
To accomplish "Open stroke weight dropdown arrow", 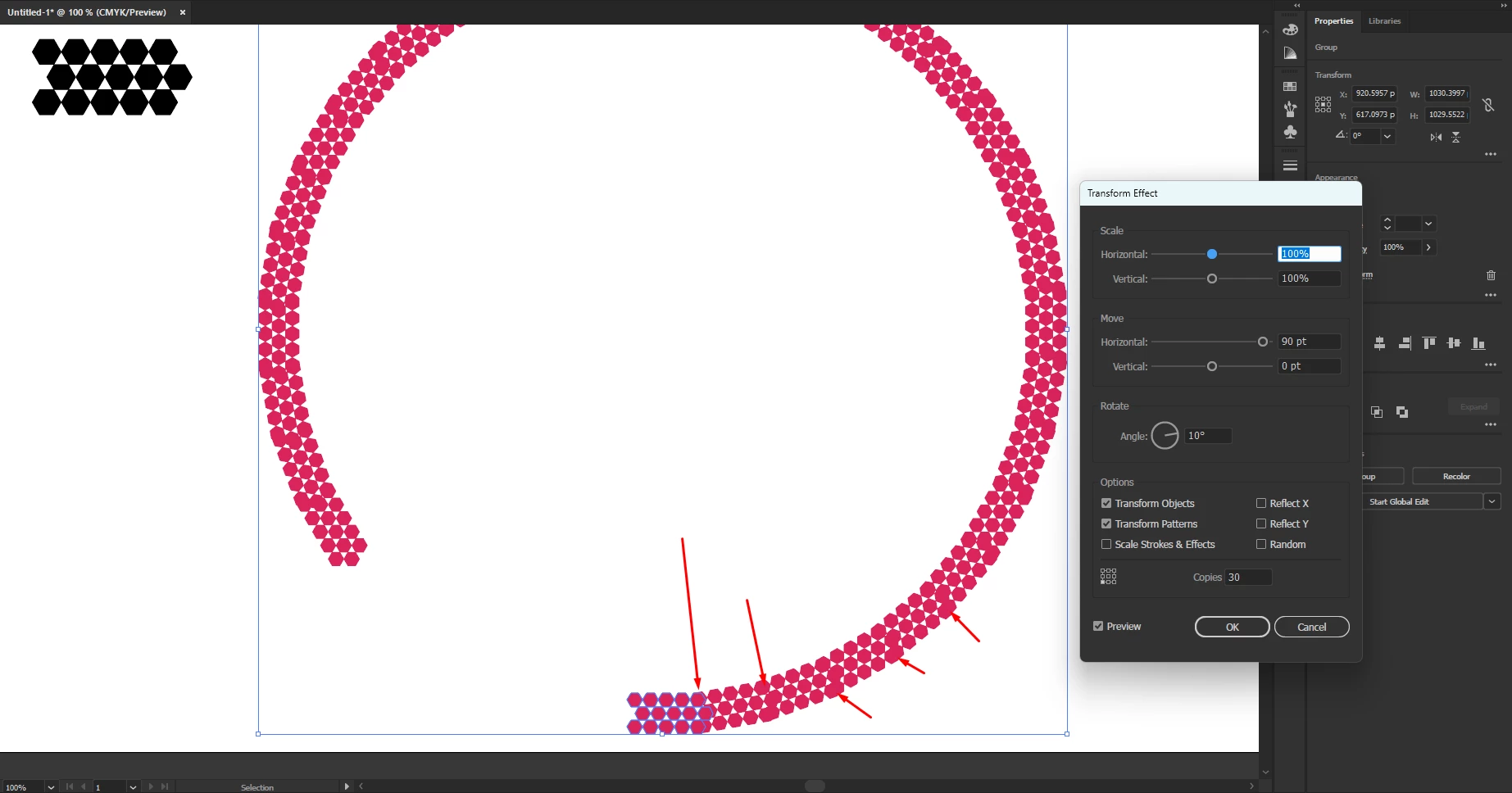I will pyautogui.click(x=1428, y=224).
